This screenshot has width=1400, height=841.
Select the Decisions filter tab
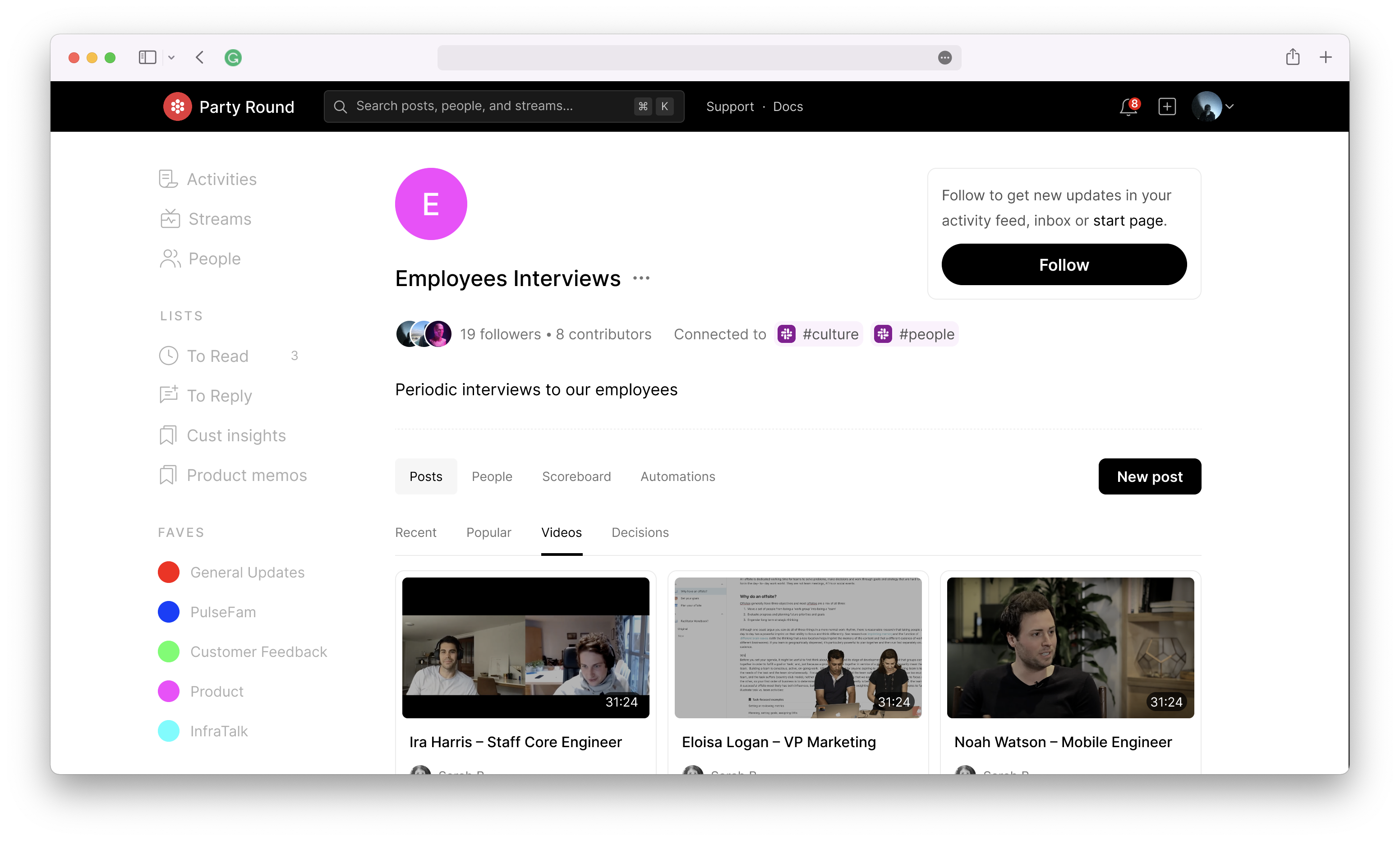[640, 533]
